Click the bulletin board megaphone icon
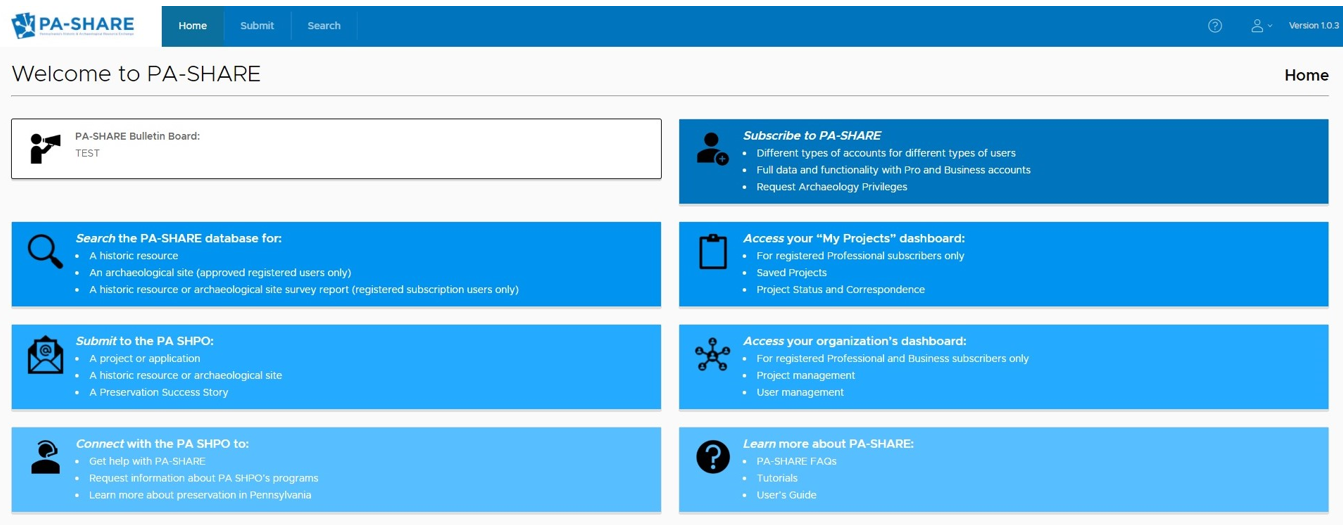1343x525 pixels. tap(45, 148)
